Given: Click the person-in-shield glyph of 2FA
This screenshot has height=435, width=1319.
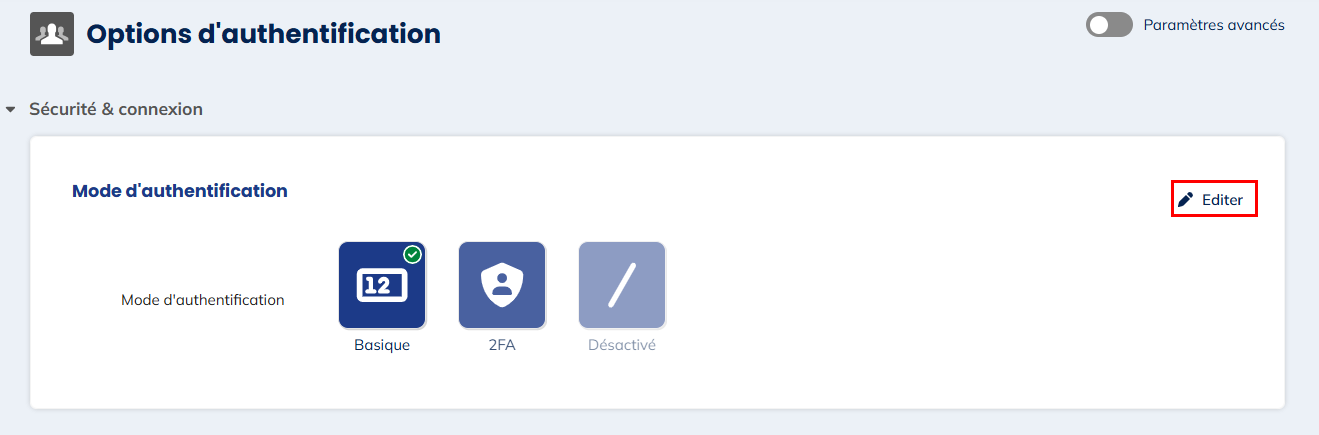Looking at the screenshot, I should coord(502,286).
